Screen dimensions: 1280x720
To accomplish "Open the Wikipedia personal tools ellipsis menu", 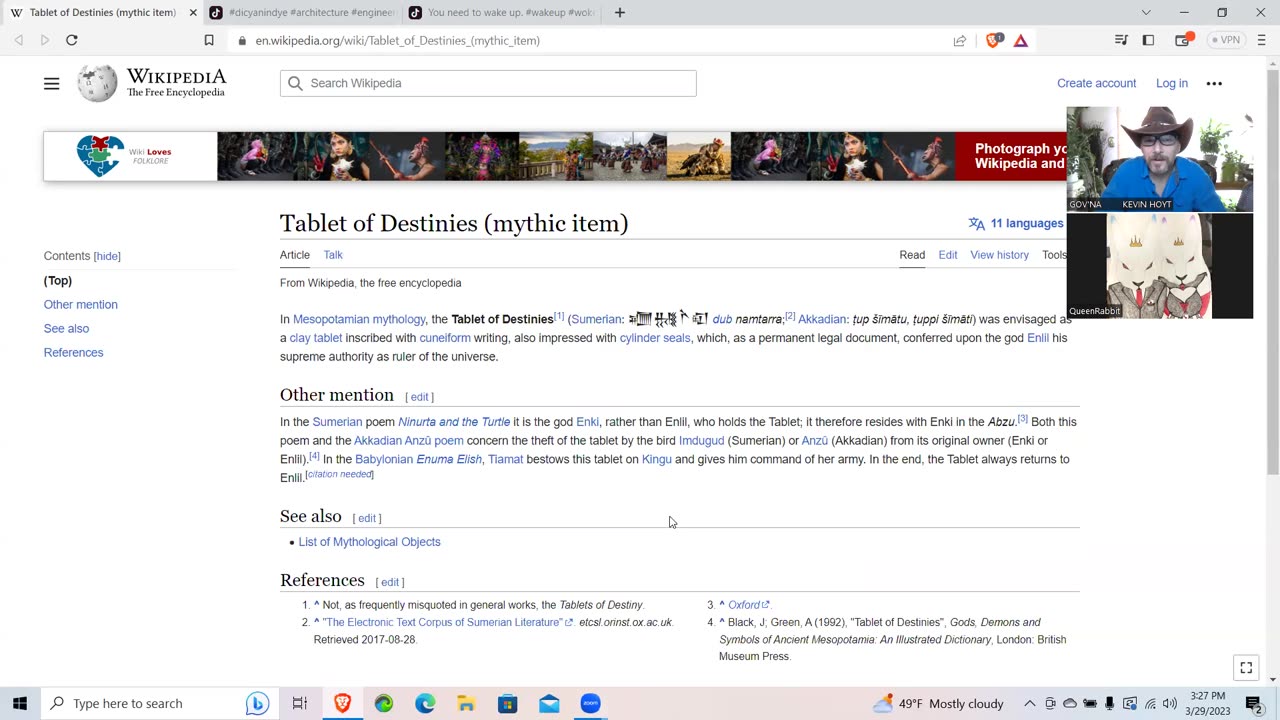I will tap(1214, 84).
